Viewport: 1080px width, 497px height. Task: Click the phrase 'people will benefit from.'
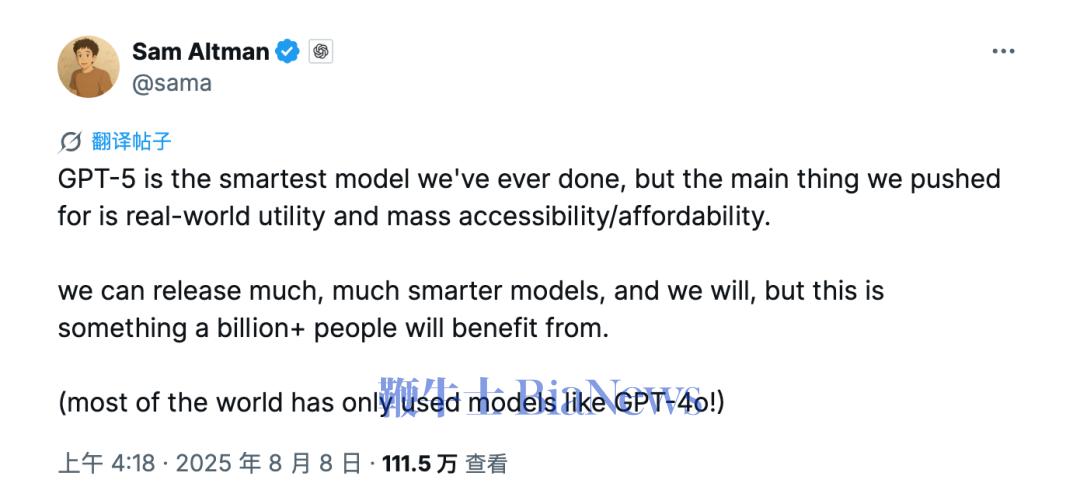coord(461,328)
